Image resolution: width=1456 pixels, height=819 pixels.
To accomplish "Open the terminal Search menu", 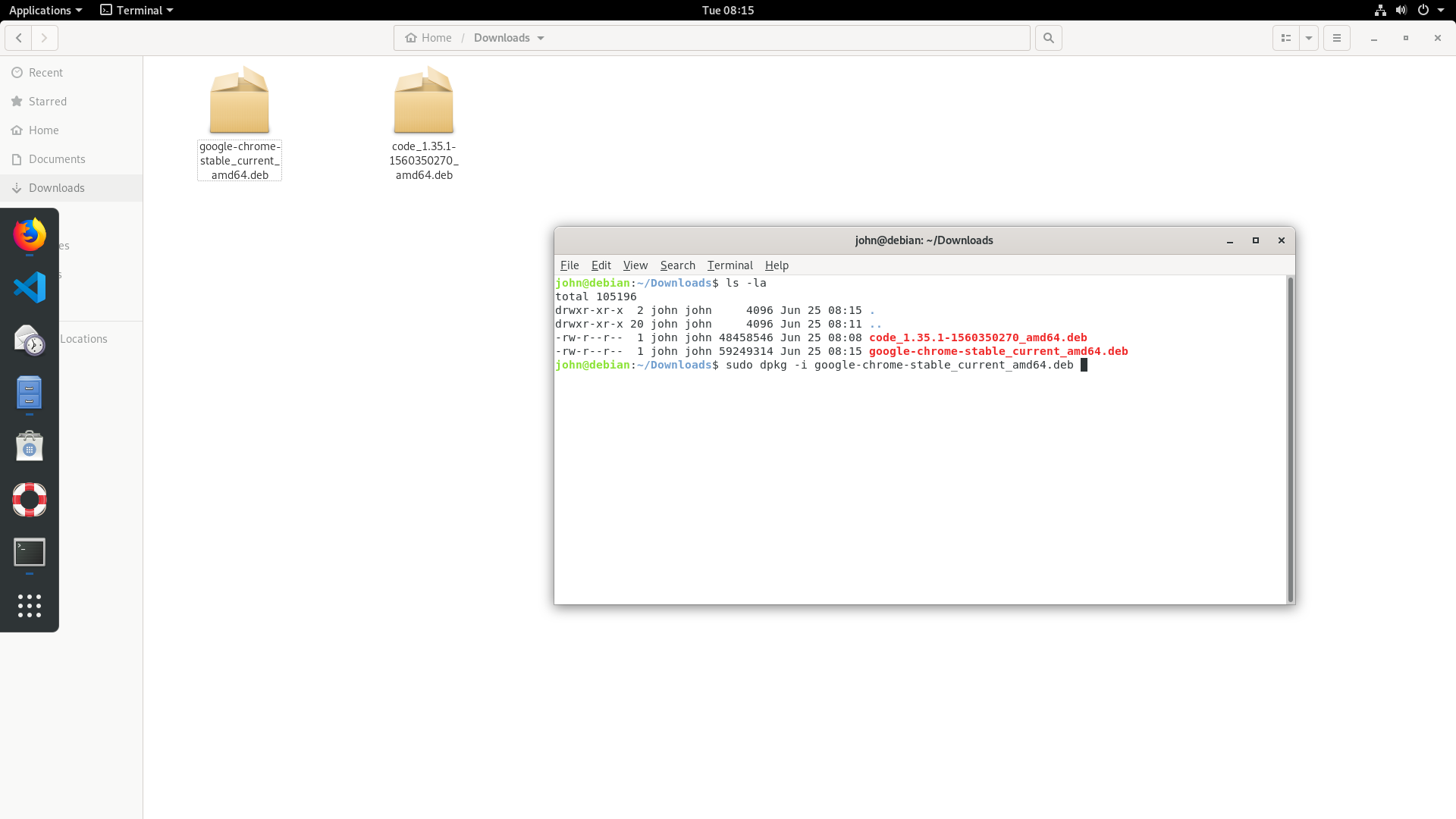I will (678, 265).
